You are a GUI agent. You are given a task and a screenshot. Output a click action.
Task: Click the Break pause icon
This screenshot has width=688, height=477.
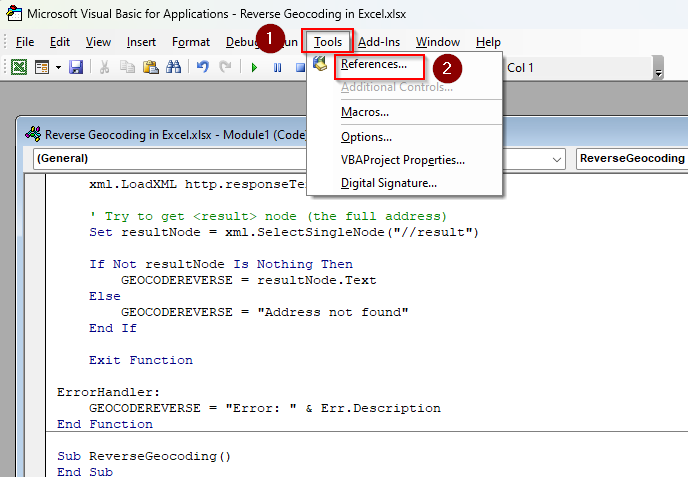277,68
